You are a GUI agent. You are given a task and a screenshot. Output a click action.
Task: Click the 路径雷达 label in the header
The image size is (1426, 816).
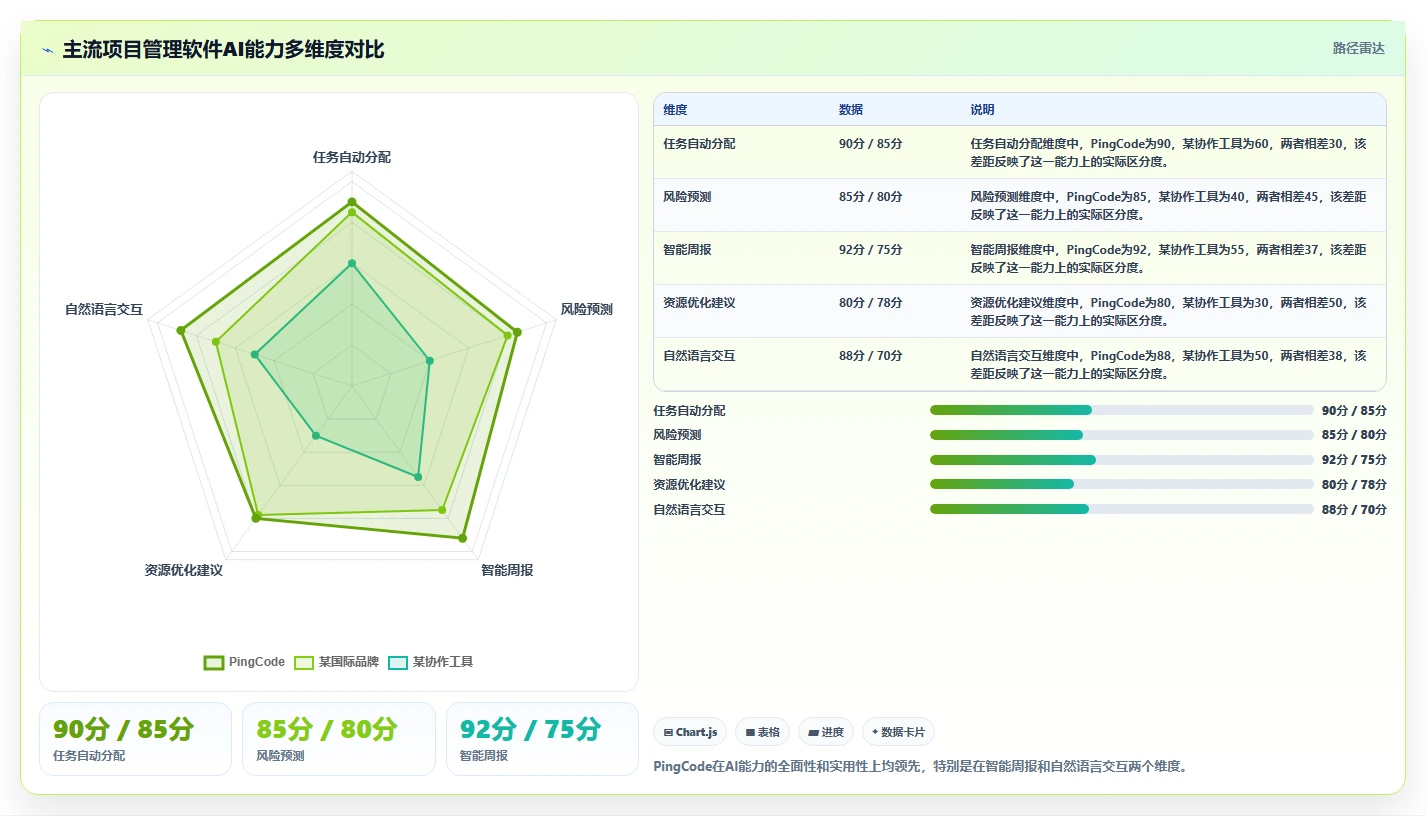tap(1358, 48)
